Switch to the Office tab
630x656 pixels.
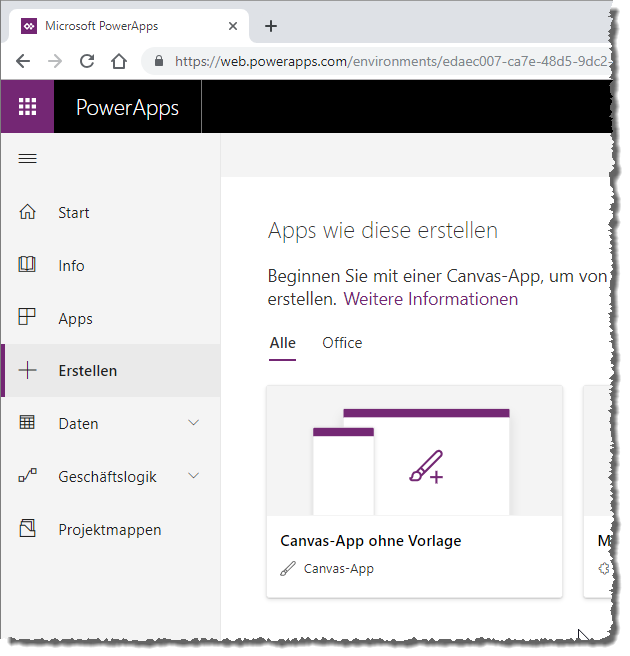point(342,343)
